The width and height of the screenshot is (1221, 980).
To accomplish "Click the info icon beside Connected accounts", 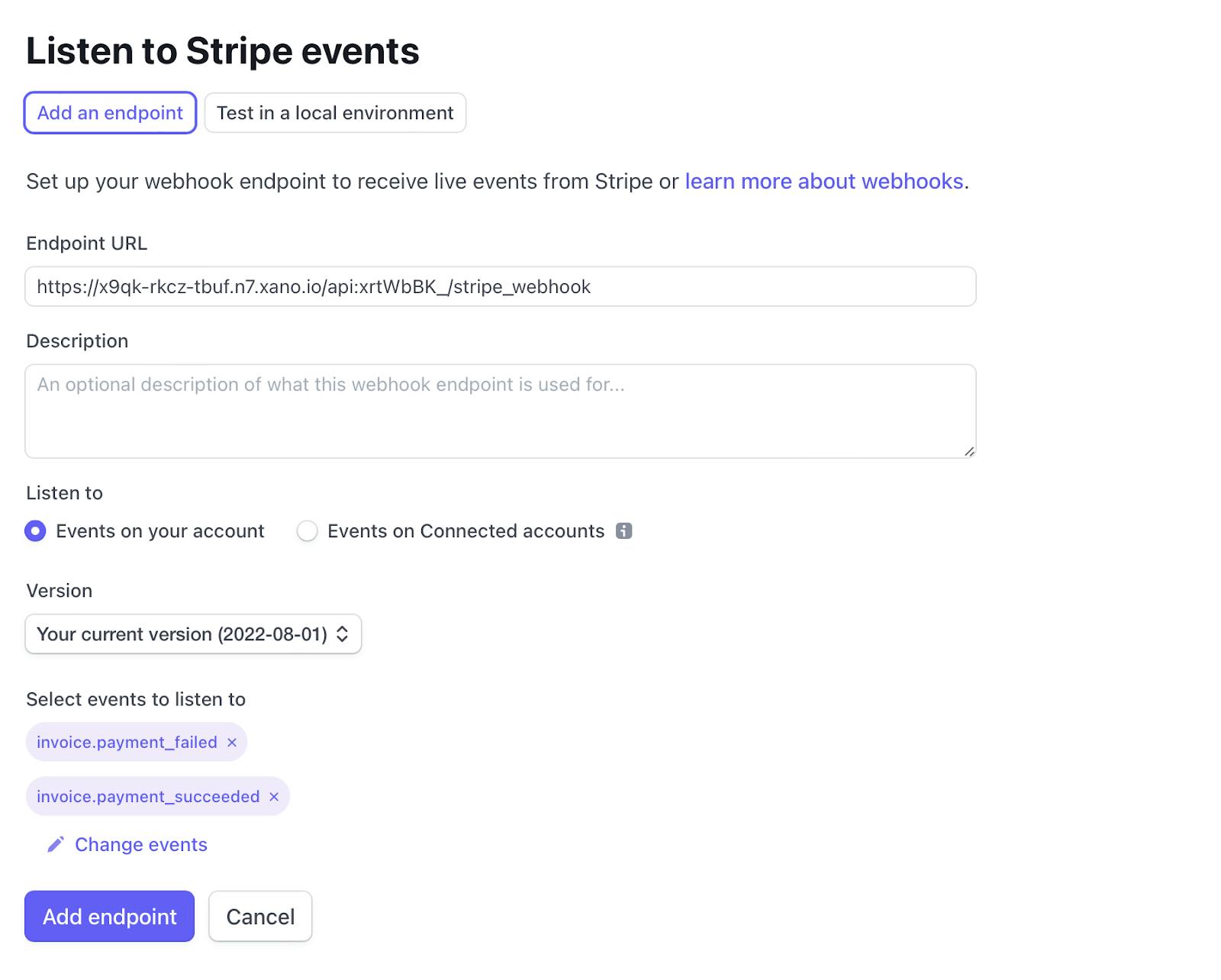I will pos(623,531).
